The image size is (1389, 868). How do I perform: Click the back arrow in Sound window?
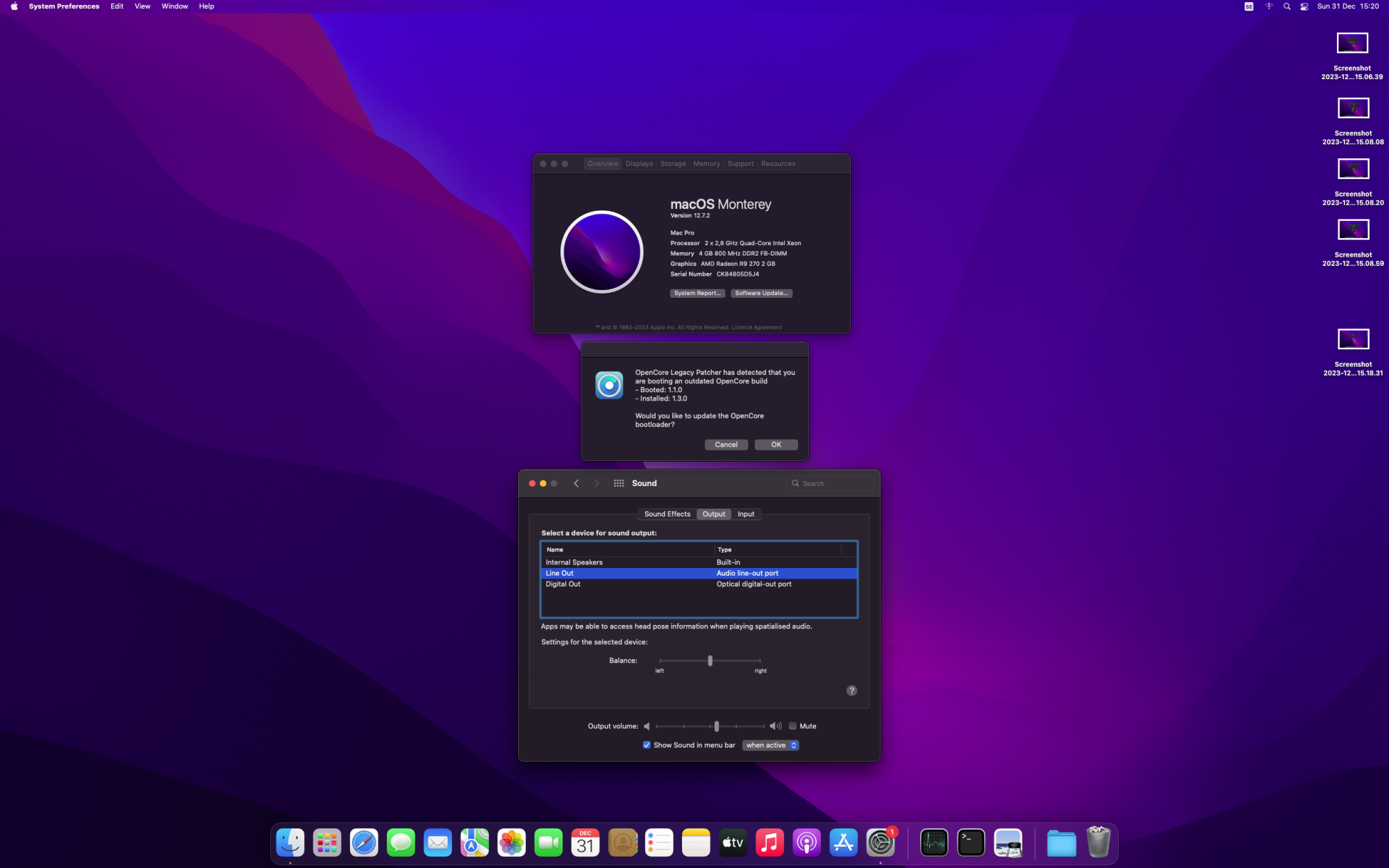tap(576, 483)
